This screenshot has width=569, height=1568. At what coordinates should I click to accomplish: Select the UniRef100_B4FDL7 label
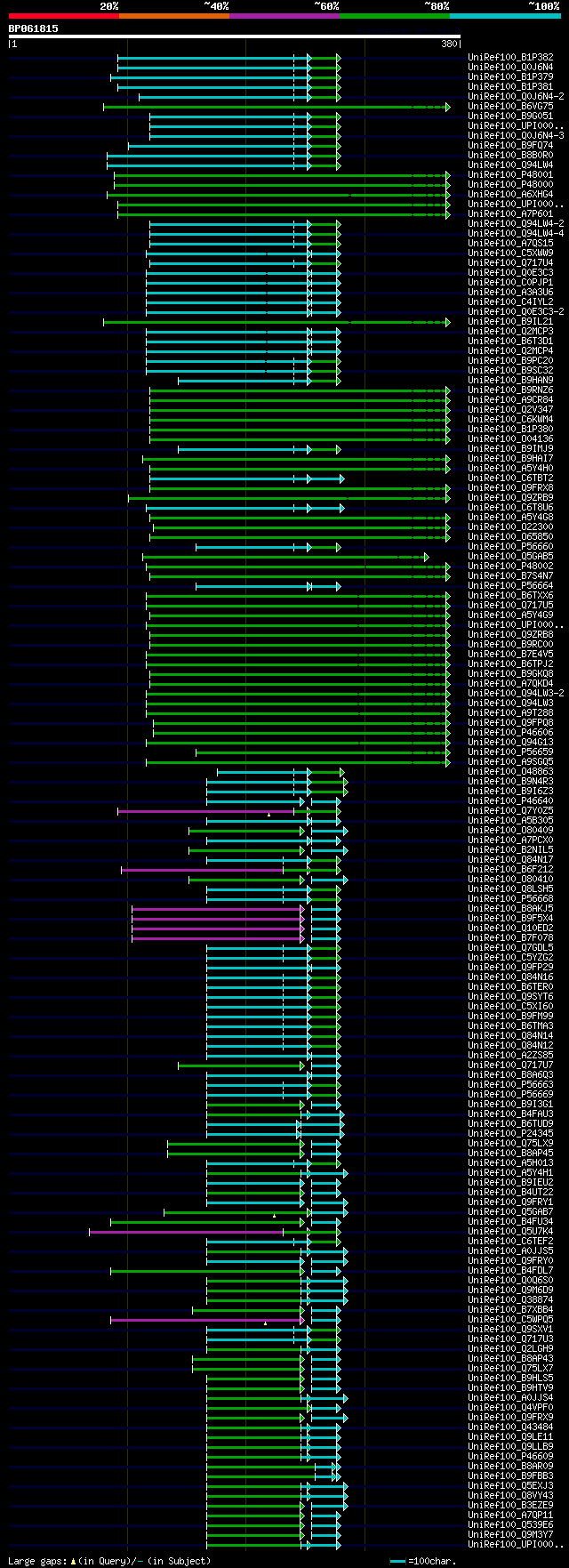click(x=510, y=1271)
